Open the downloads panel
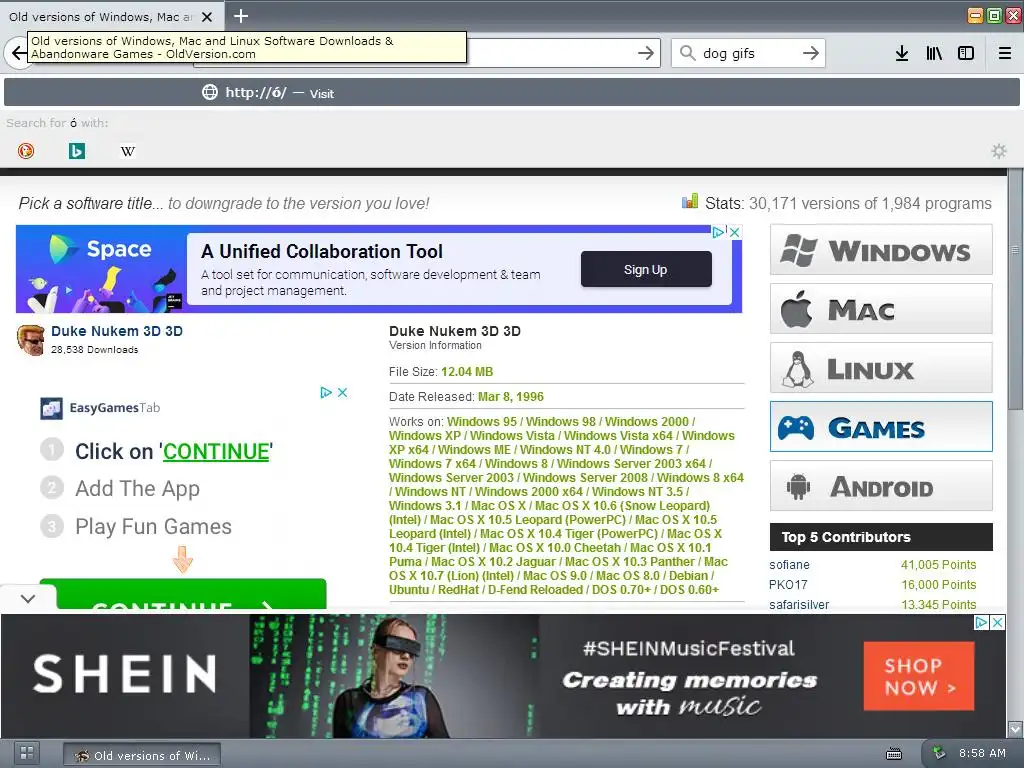Image resolution: width=1024 pixels, height=768 pixels. [x=902, y=54]
